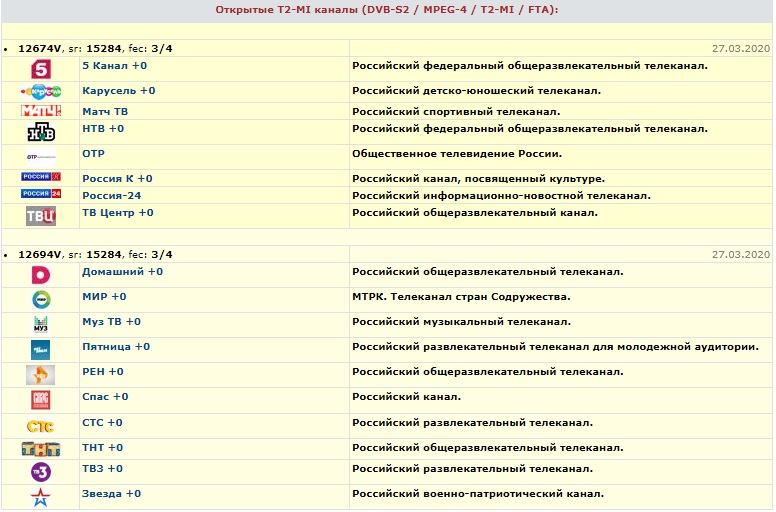The image size is (776, 512).
Task: Click transponder text '12694V, sr: 15284'
Action: [70, 255]
